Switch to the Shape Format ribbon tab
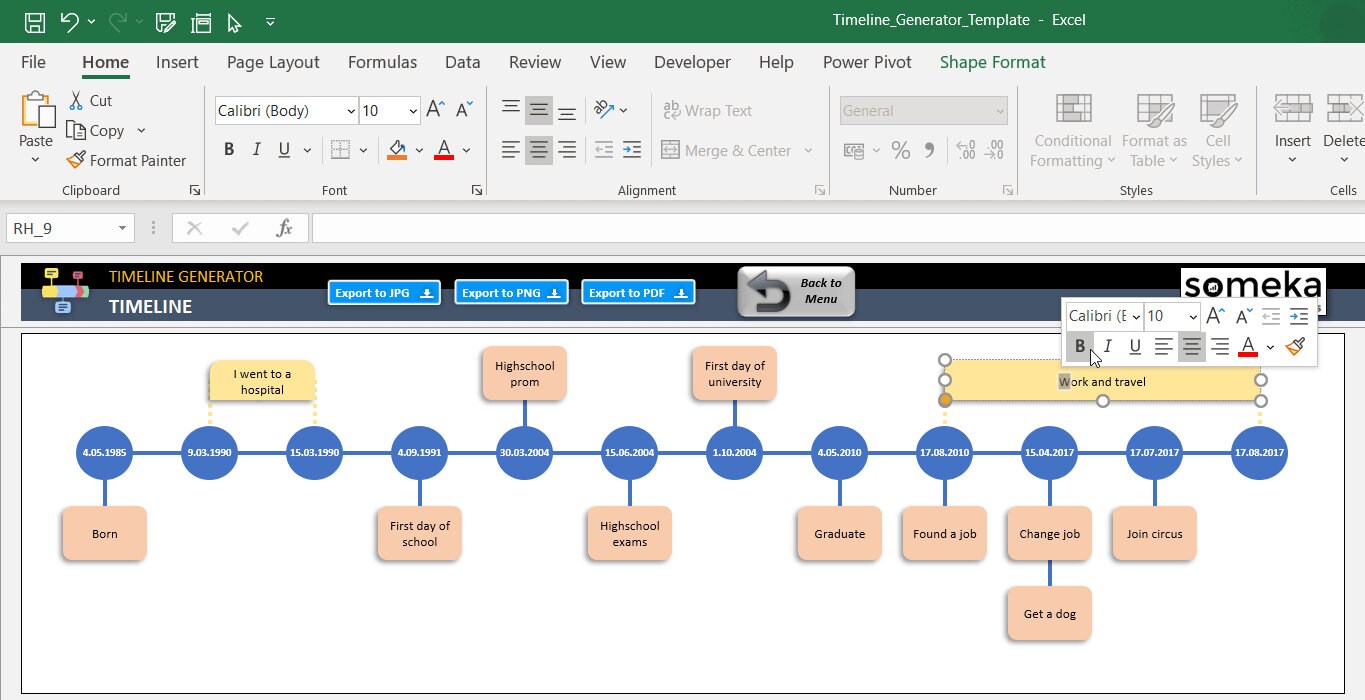The width and height of the screenshot is (1365, 700). point(992,62)
